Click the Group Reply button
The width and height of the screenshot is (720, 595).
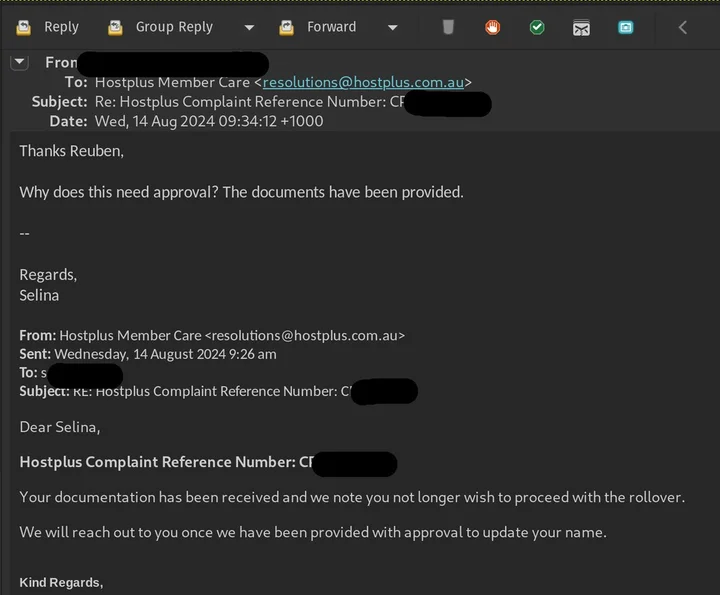point(162,27)
